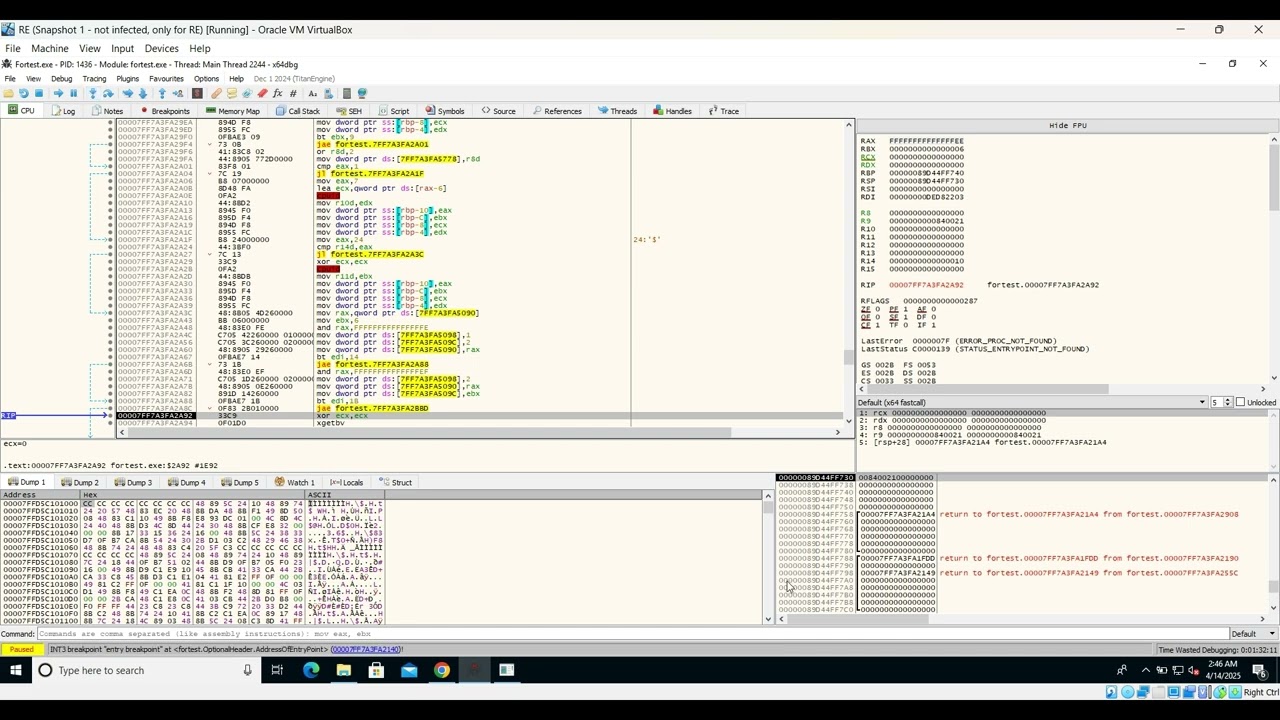This screenshot has width=1280, height=720.
Task: Click the Task View taskbar icon
Action: coord(277,670)
